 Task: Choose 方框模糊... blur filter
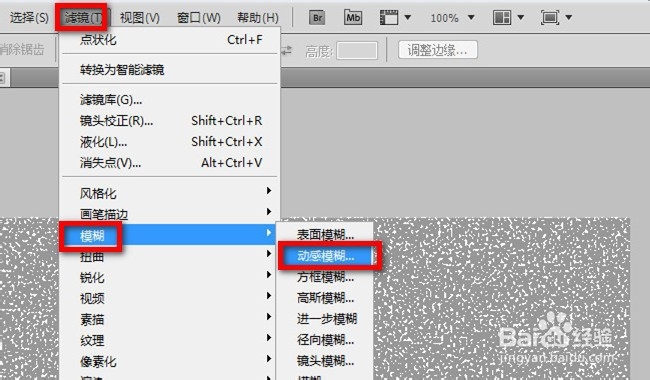325,277
